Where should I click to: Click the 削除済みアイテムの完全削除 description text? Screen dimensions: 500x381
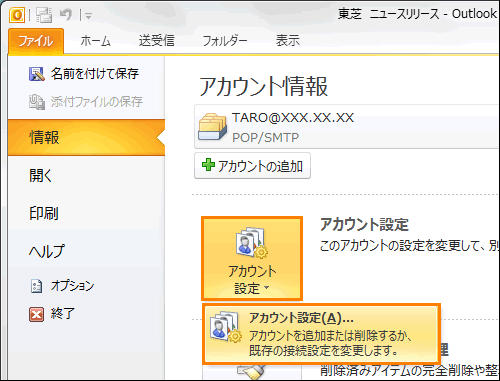pyautogui.click(x=410, y=371)
